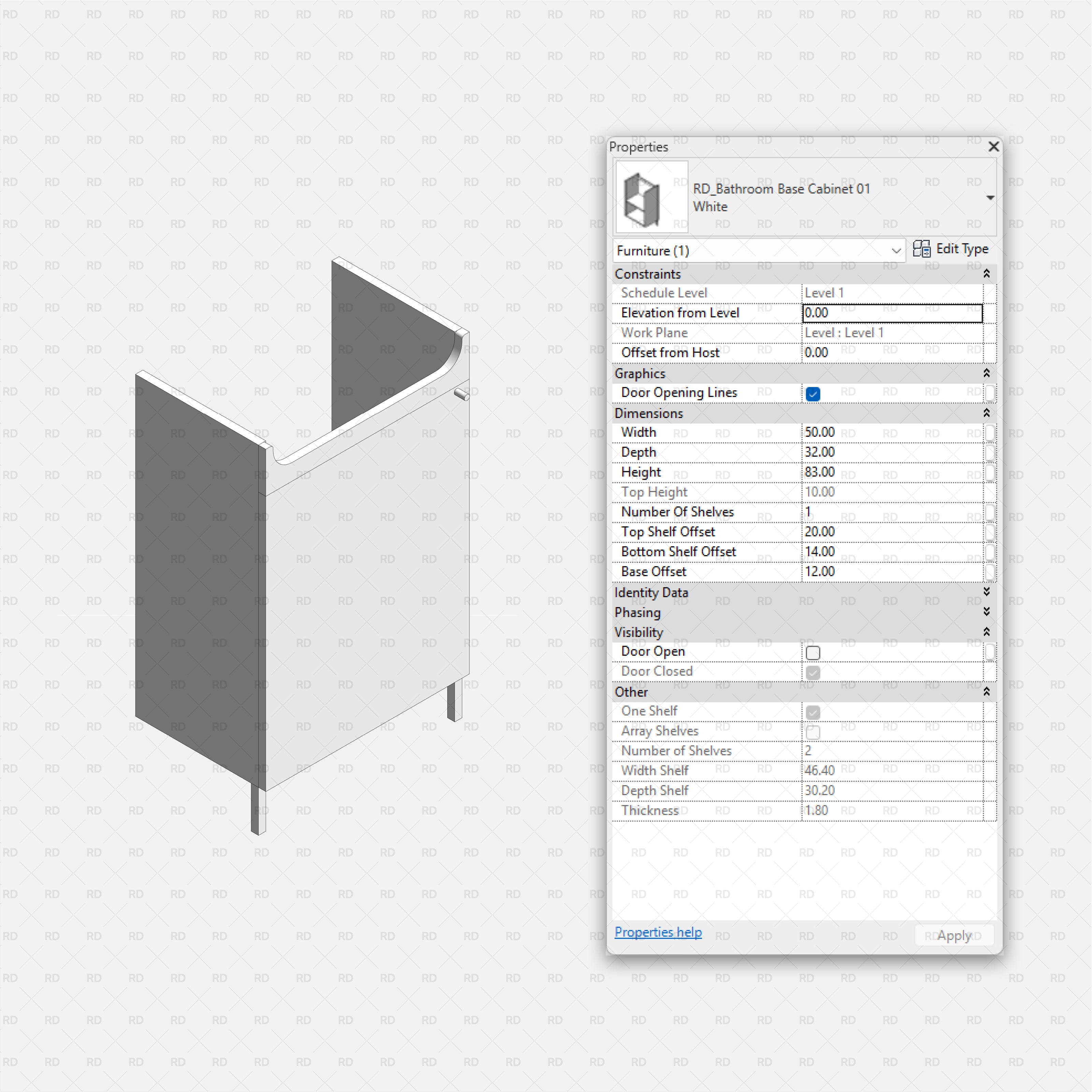Uncheck Door Opening Lines checkbox
This screenshot has width=1092, height=1092.
point(813,394)
